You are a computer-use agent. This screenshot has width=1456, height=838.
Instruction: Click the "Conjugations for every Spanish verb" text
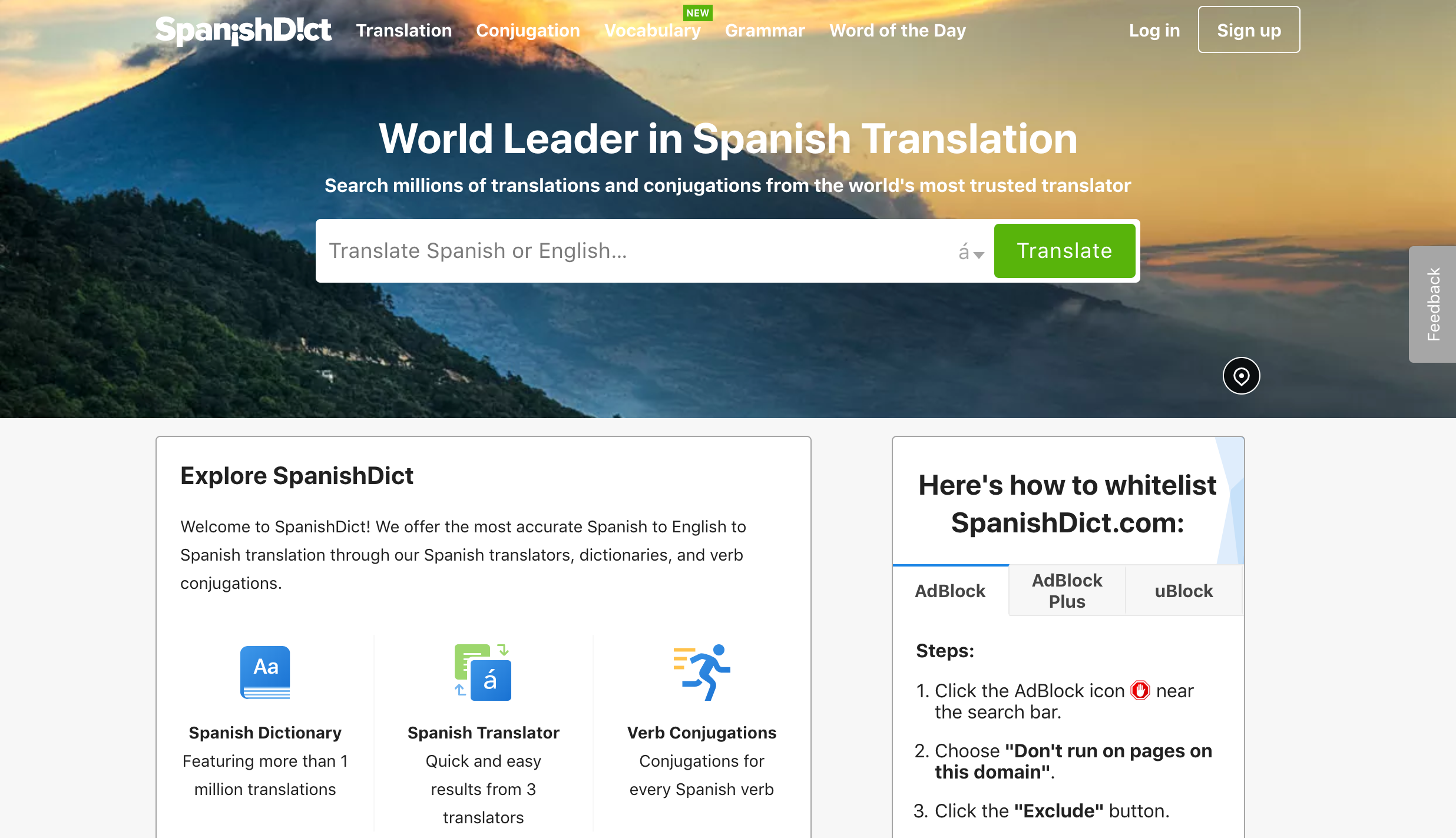click(x=701, y=775)
